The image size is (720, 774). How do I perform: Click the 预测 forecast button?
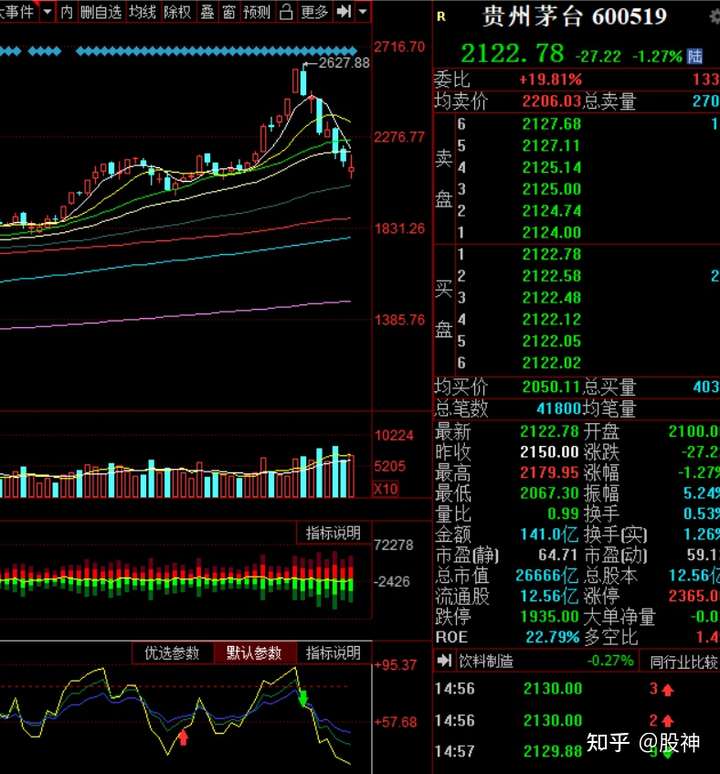(x=257, y=11)
